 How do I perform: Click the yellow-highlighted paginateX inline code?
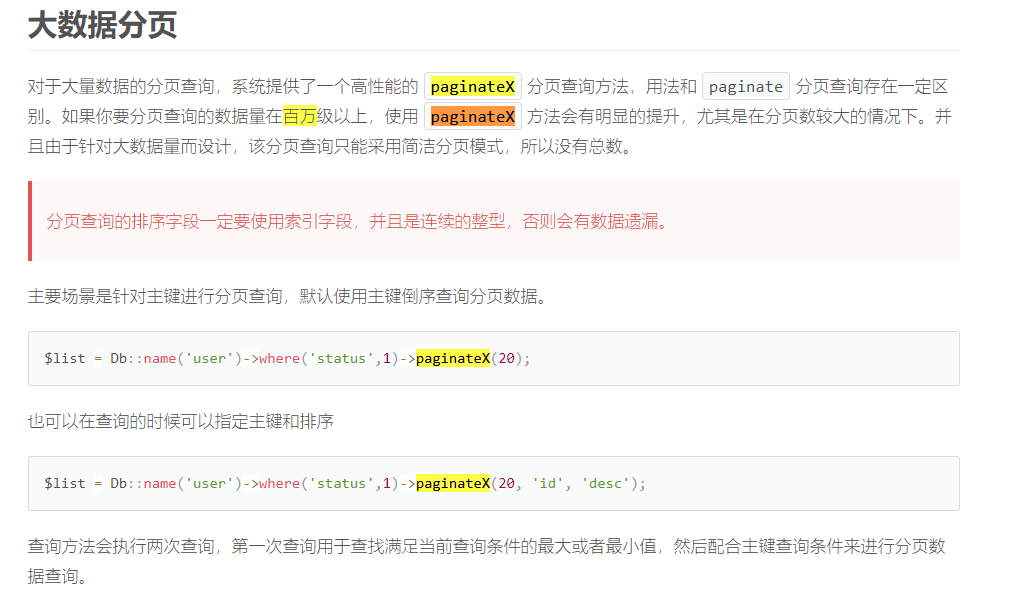tap(473, 87)
